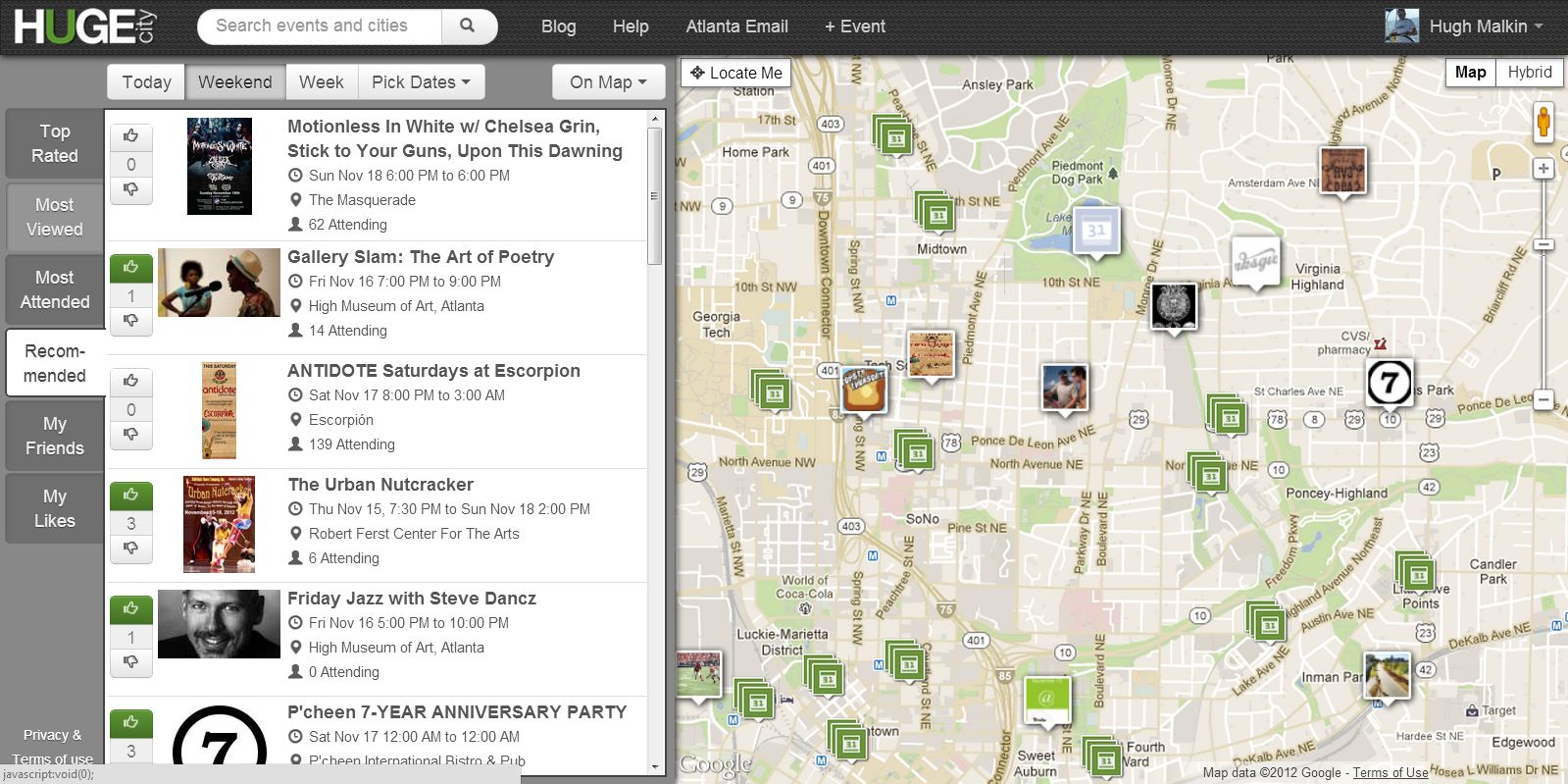This screenshot has height=784, width=1568.
Task: Open the brown poster marker near Amsterdam Ave
Action: 1343,172
